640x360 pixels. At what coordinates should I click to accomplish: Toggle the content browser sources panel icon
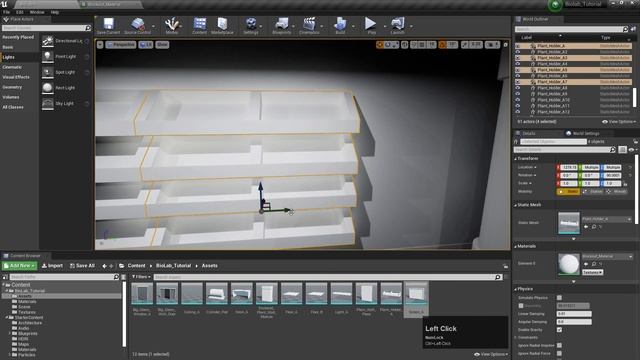pos(5,277)
